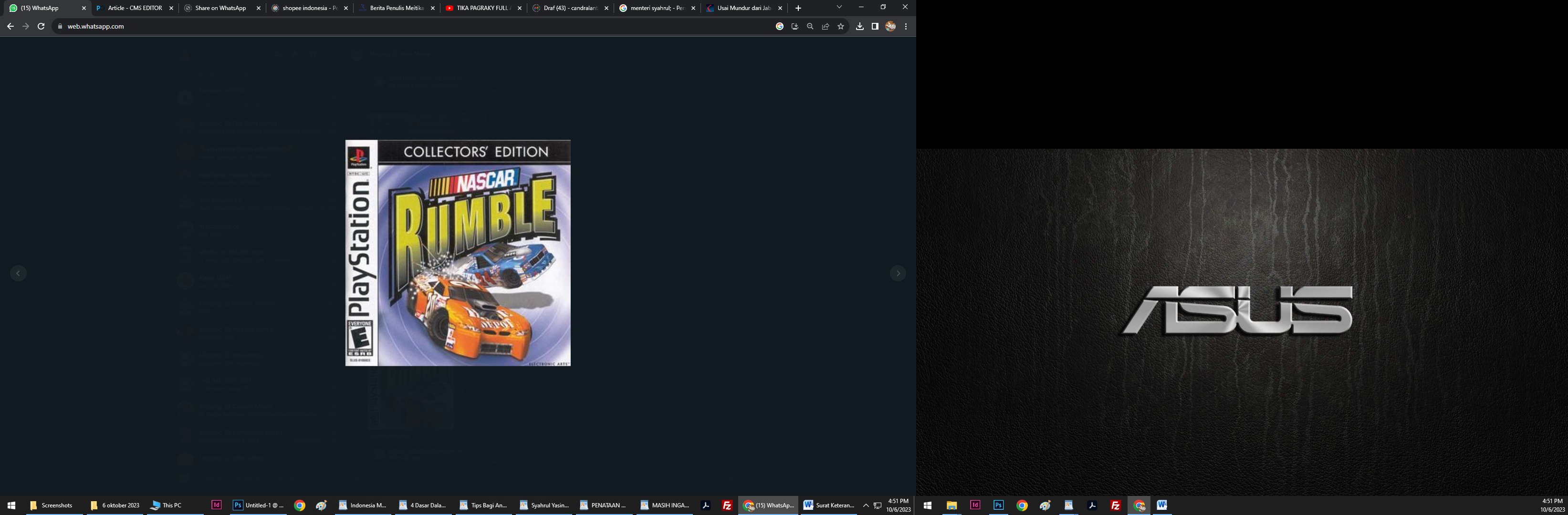This screenshot has height=515, width=1568.
Task: Expand the tab search dropdown
Action: tap(839, 7)
